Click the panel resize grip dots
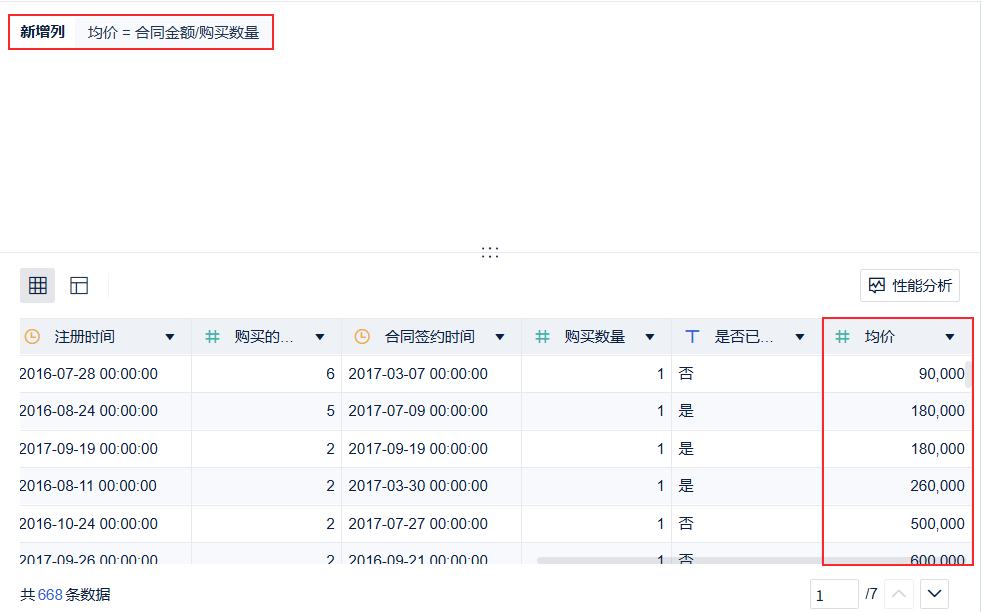 (490, 252)
